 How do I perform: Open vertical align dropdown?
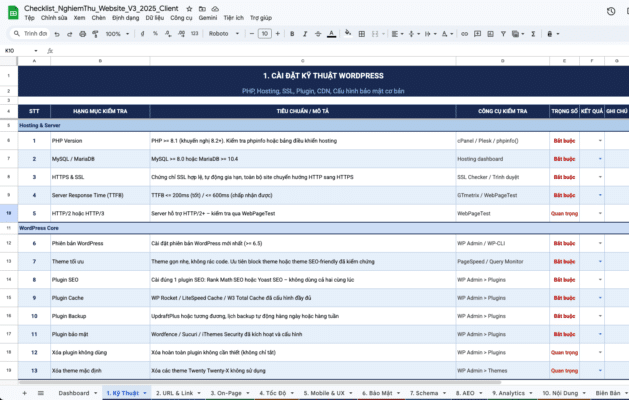[414, 34]
